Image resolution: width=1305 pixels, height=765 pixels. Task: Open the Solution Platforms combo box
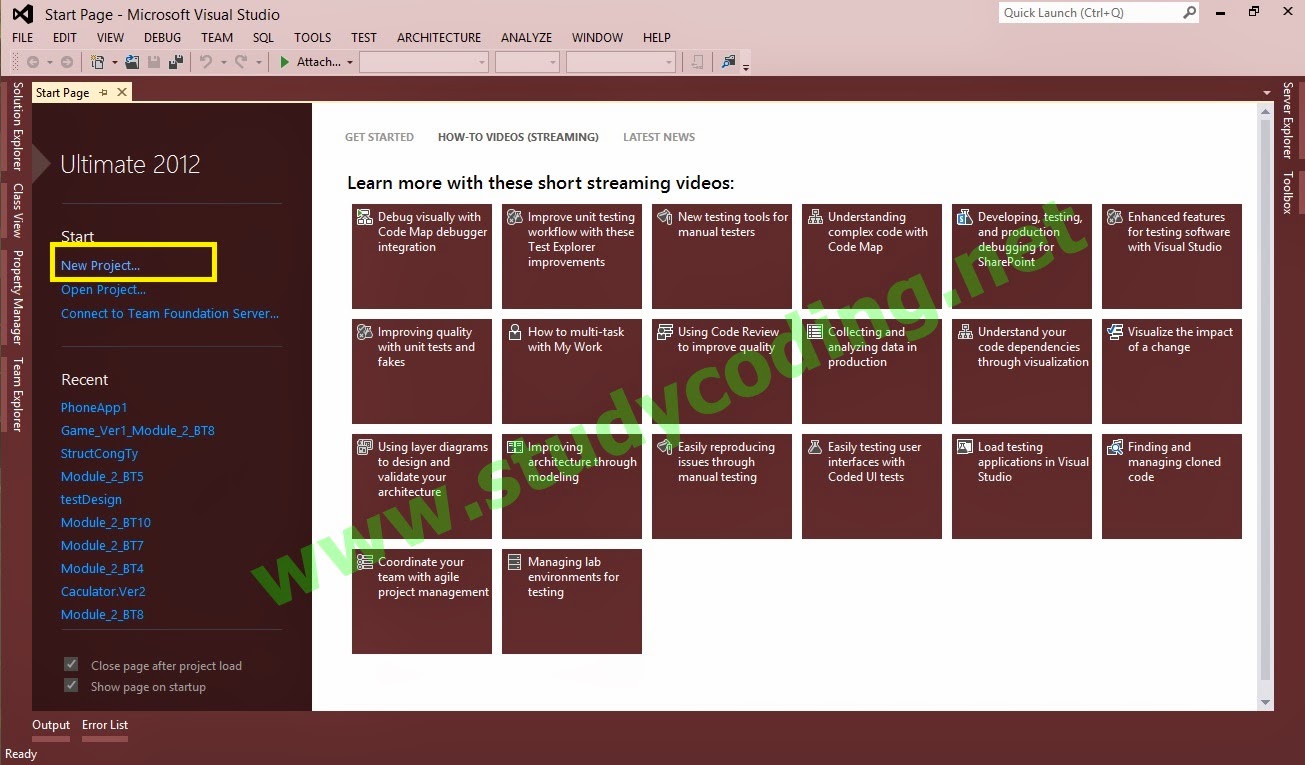[x=527, y=62]
